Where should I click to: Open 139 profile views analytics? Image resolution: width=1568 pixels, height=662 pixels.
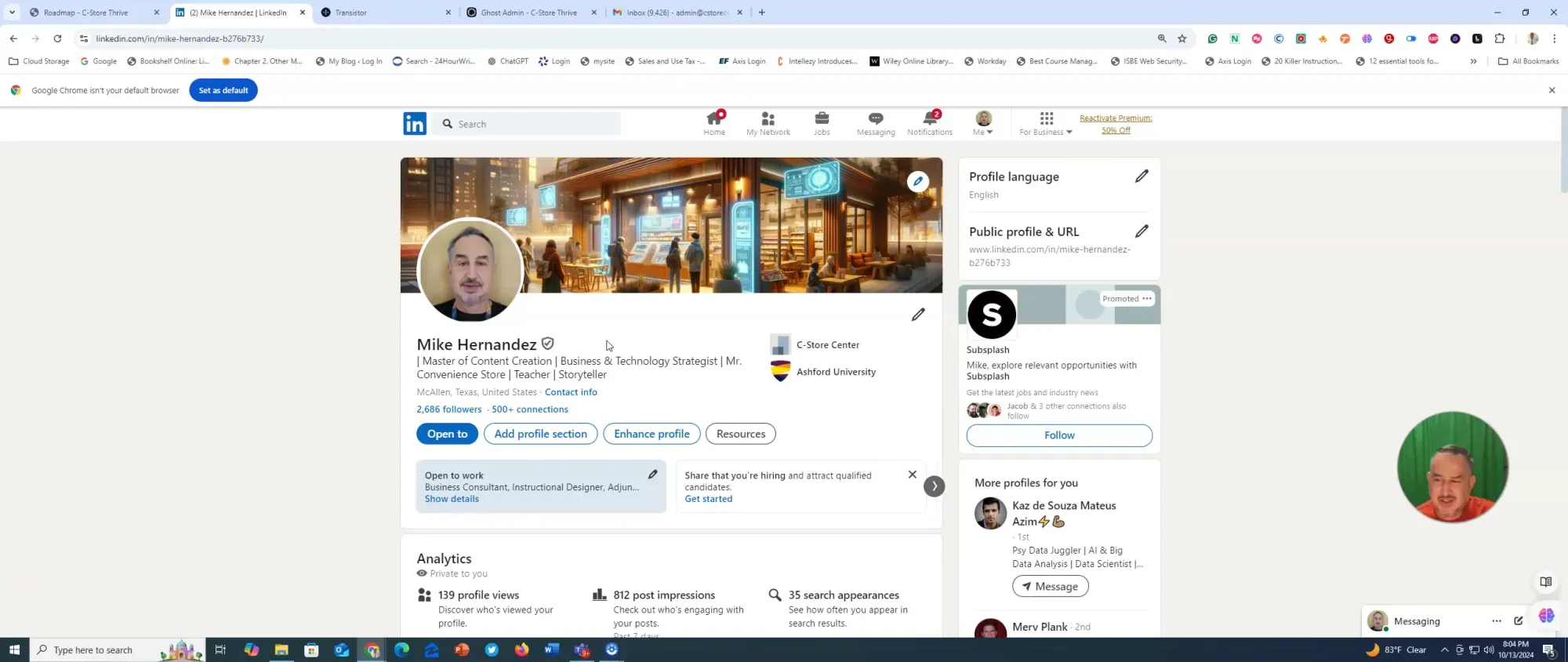click(x=478, y=595)
